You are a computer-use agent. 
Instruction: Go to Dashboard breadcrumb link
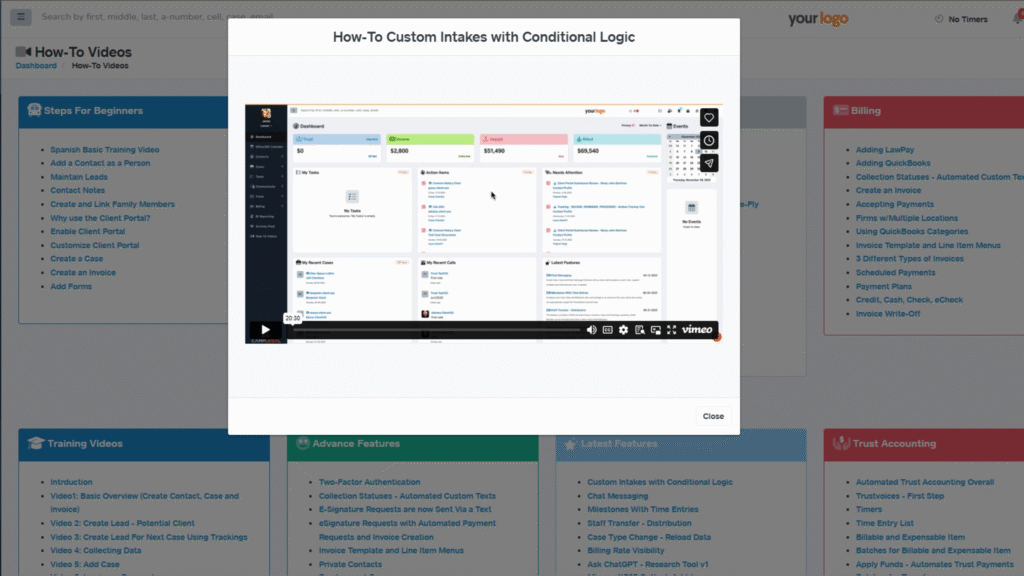[x=36, y=66]
